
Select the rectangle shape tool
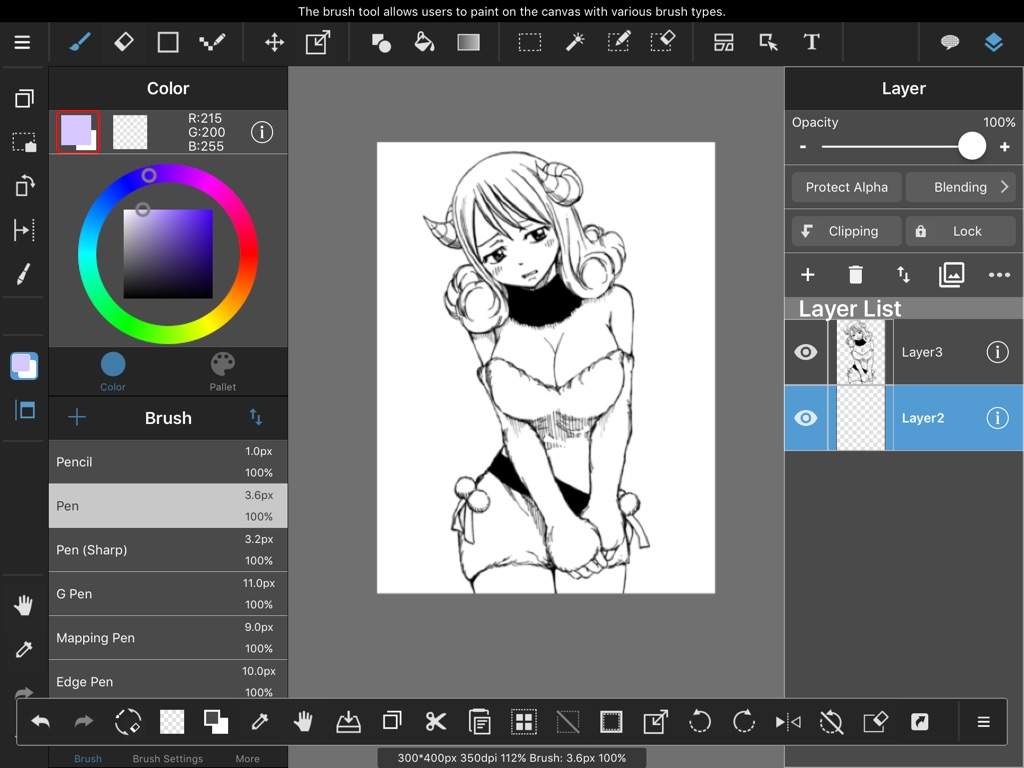168,42
